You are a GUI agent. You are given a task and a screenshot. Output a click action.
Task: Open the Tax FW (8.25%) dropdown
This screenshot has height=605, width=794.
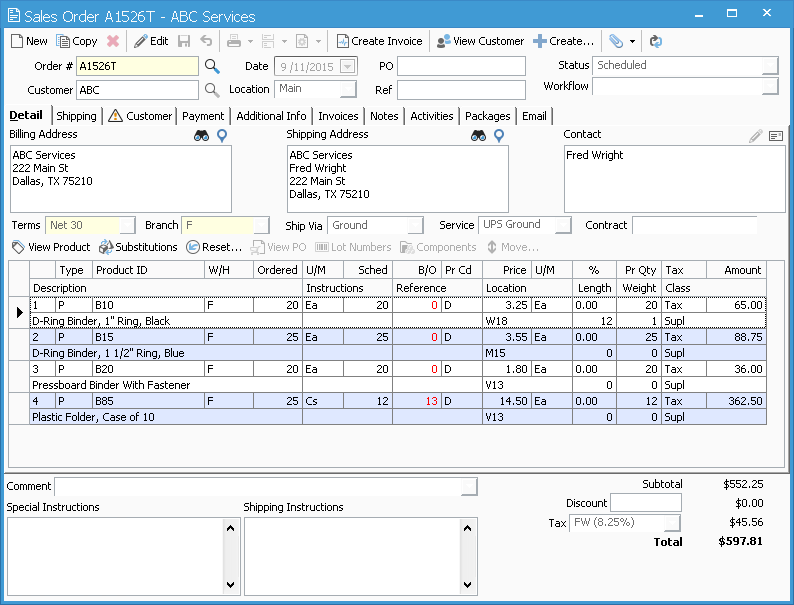click(x=672, y=522)
